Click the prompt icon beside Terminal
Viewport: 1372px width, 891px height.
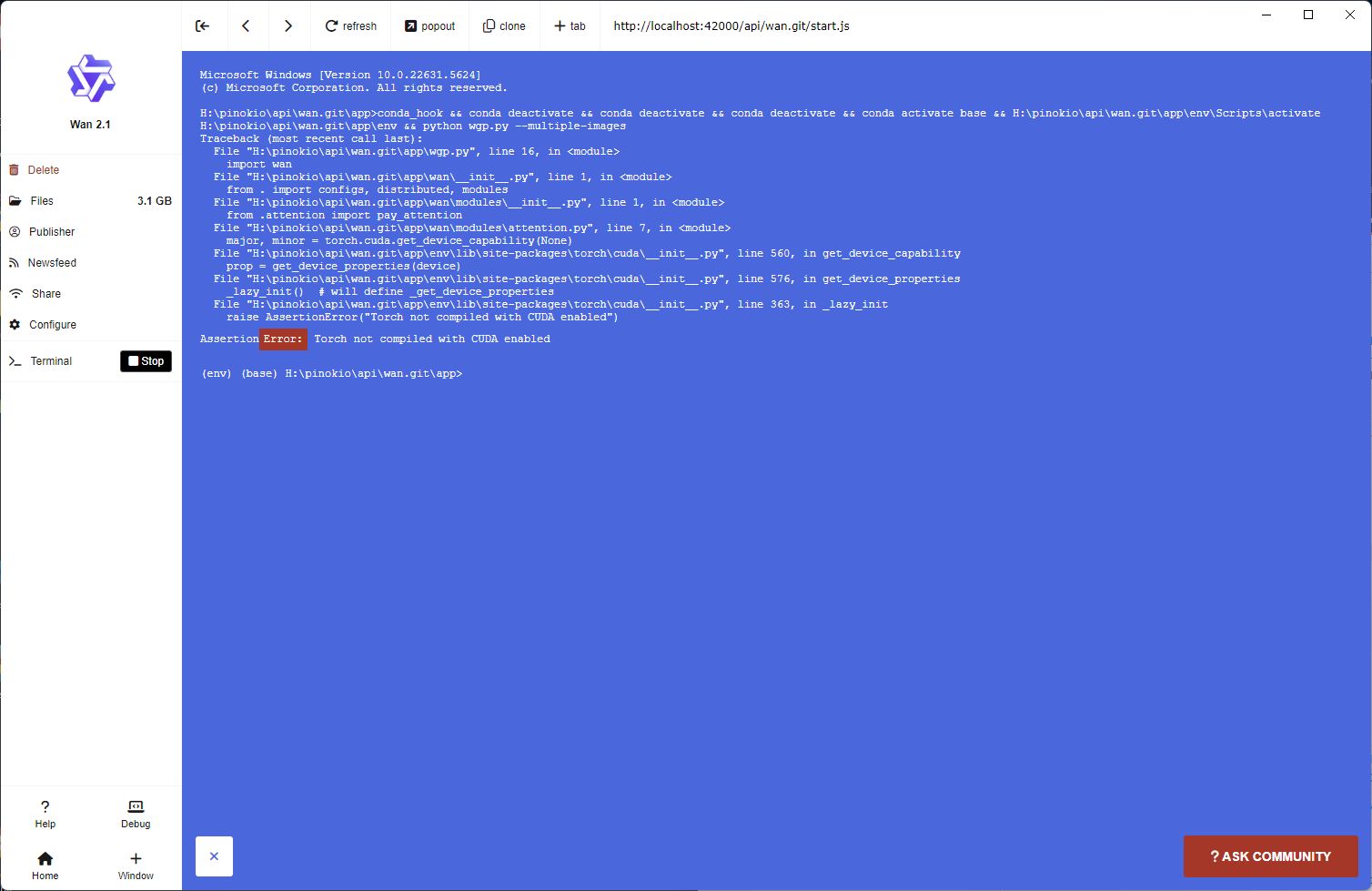pyautogui.click(x=15, y=361)
